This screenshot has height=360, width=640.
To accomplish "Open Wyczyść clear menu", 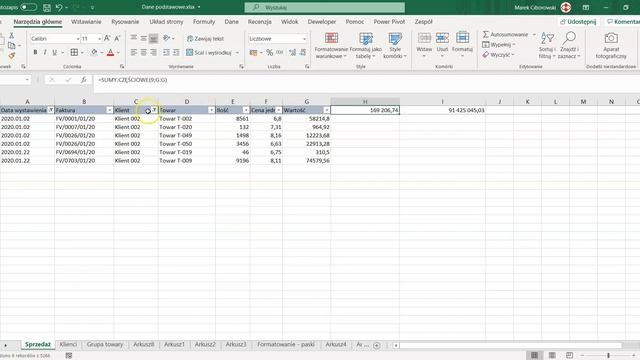I will (498, 55).
